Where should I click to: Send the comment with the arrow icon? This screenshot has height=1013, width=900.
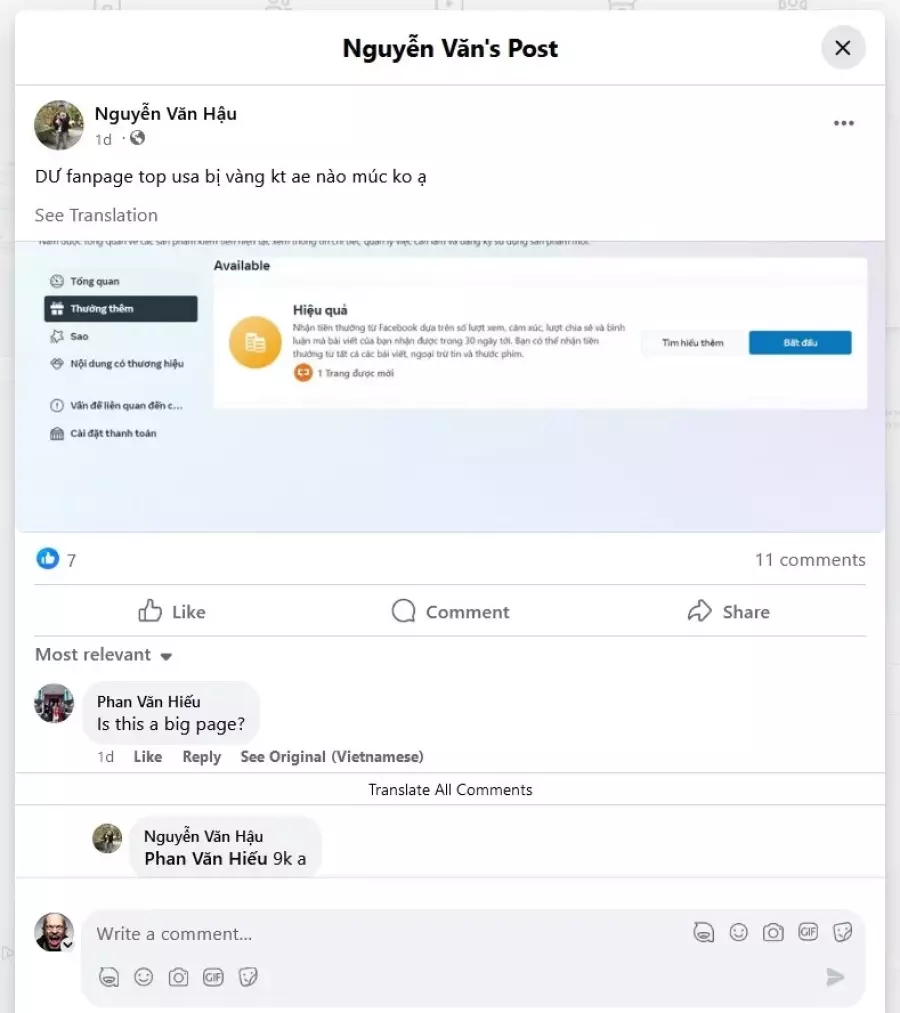pos(835,977)
